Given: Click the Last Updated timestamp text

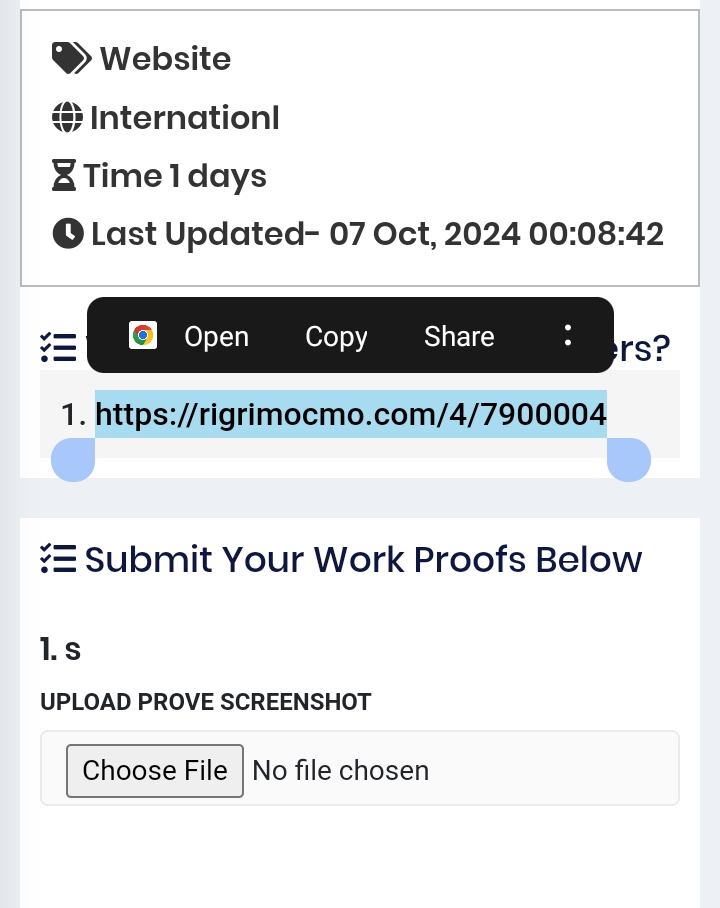Looking at the screenshot, I should click(377, 234).
